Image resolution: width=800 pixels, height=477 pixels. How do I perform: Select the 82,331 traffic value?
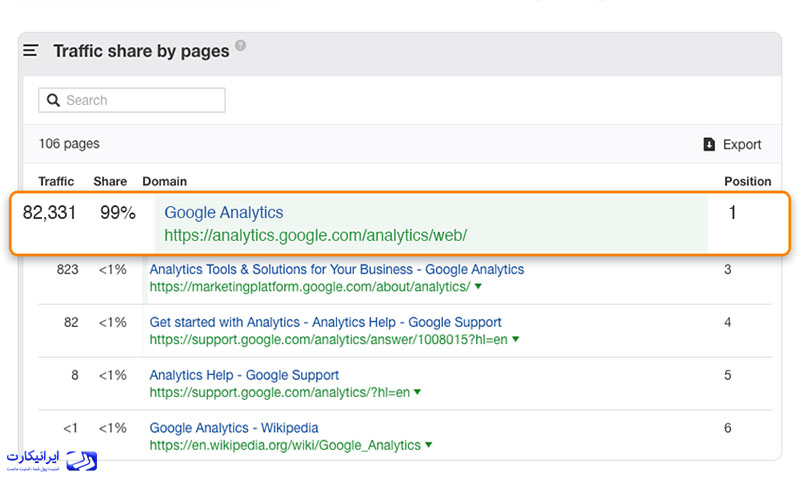point(49,213)
